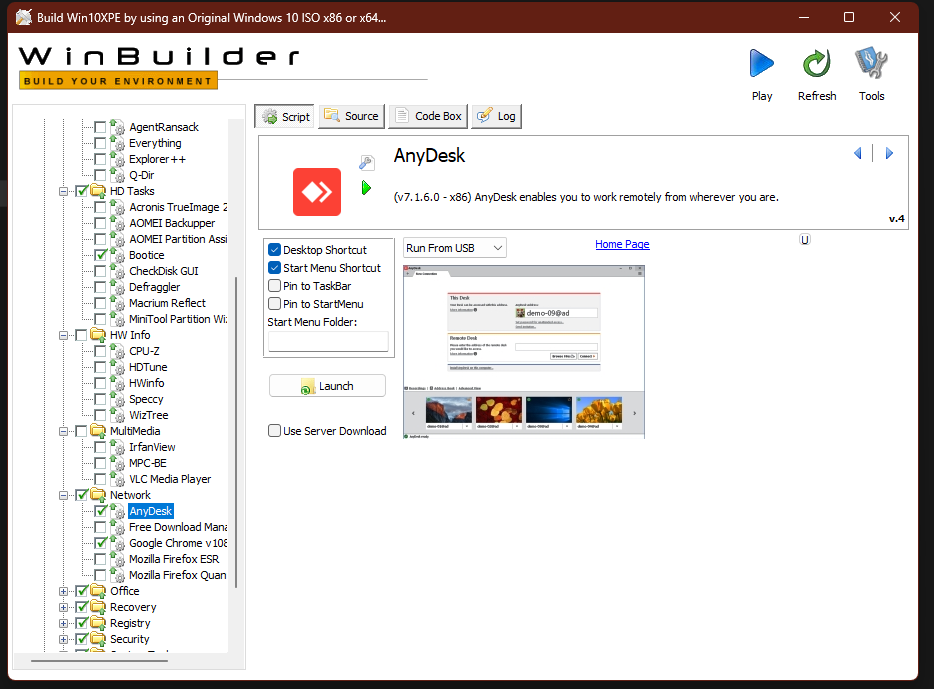Image resolution: width=934 pixels, height=689 pixels.
Task: Switch to the Source tab
Action: [x=351, y=116]
